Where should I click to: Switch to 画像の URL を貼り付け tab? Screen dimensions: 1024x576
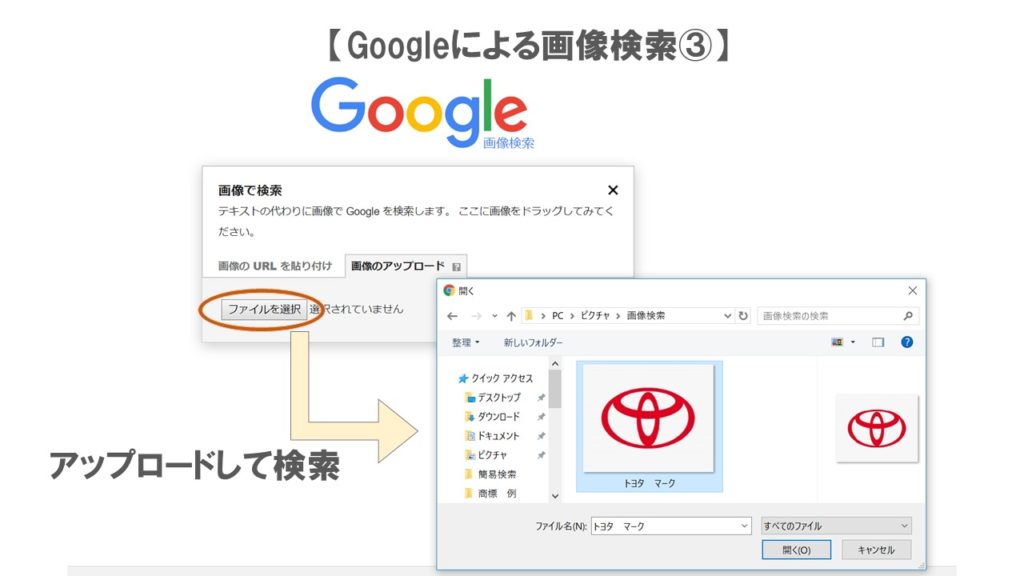(x=274, y=266)
